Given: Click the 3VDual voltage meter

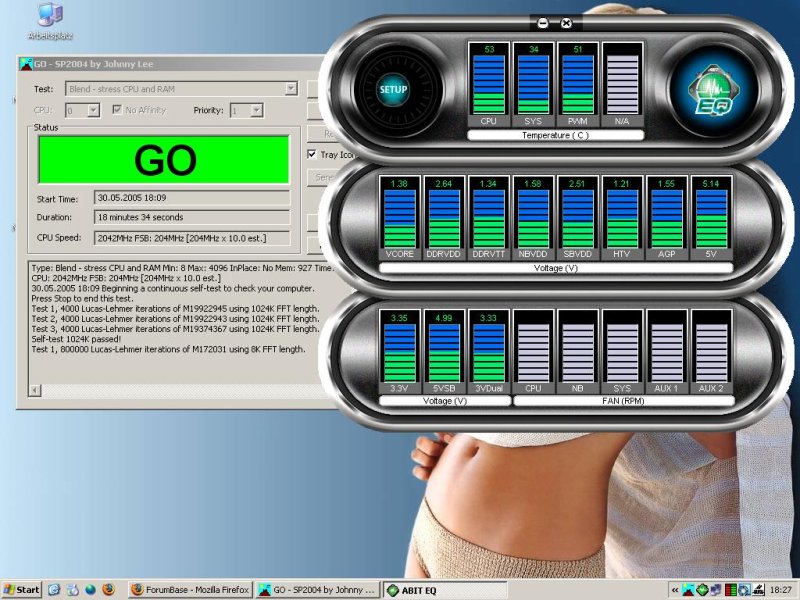Looking at the screenshot, I should [488, 352].
